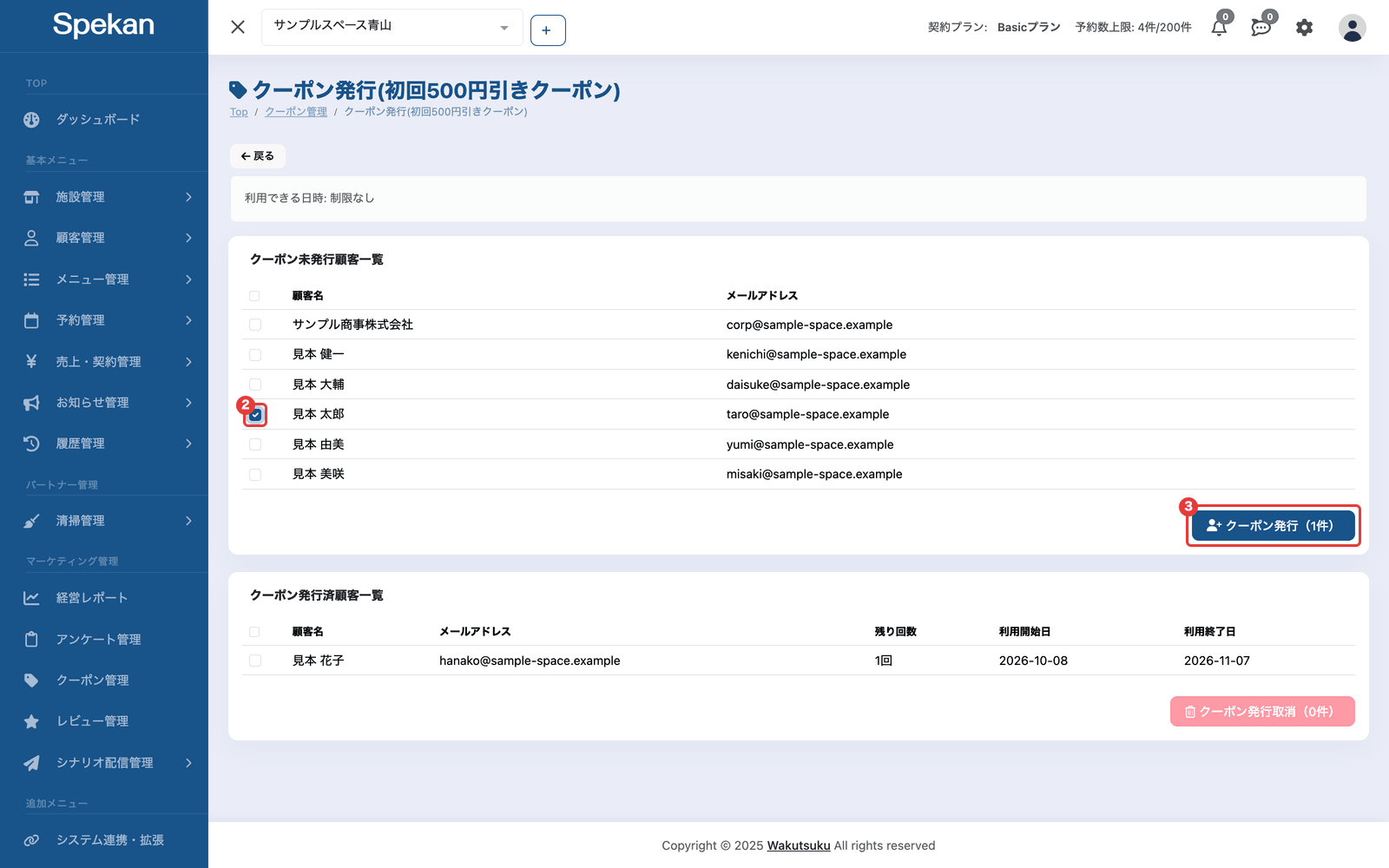Click the クーポン発行取消（0件）button
Image resolution: width=1389 pixels, height=868 pixels.
pyautogui.click(x=1262, y=712)
